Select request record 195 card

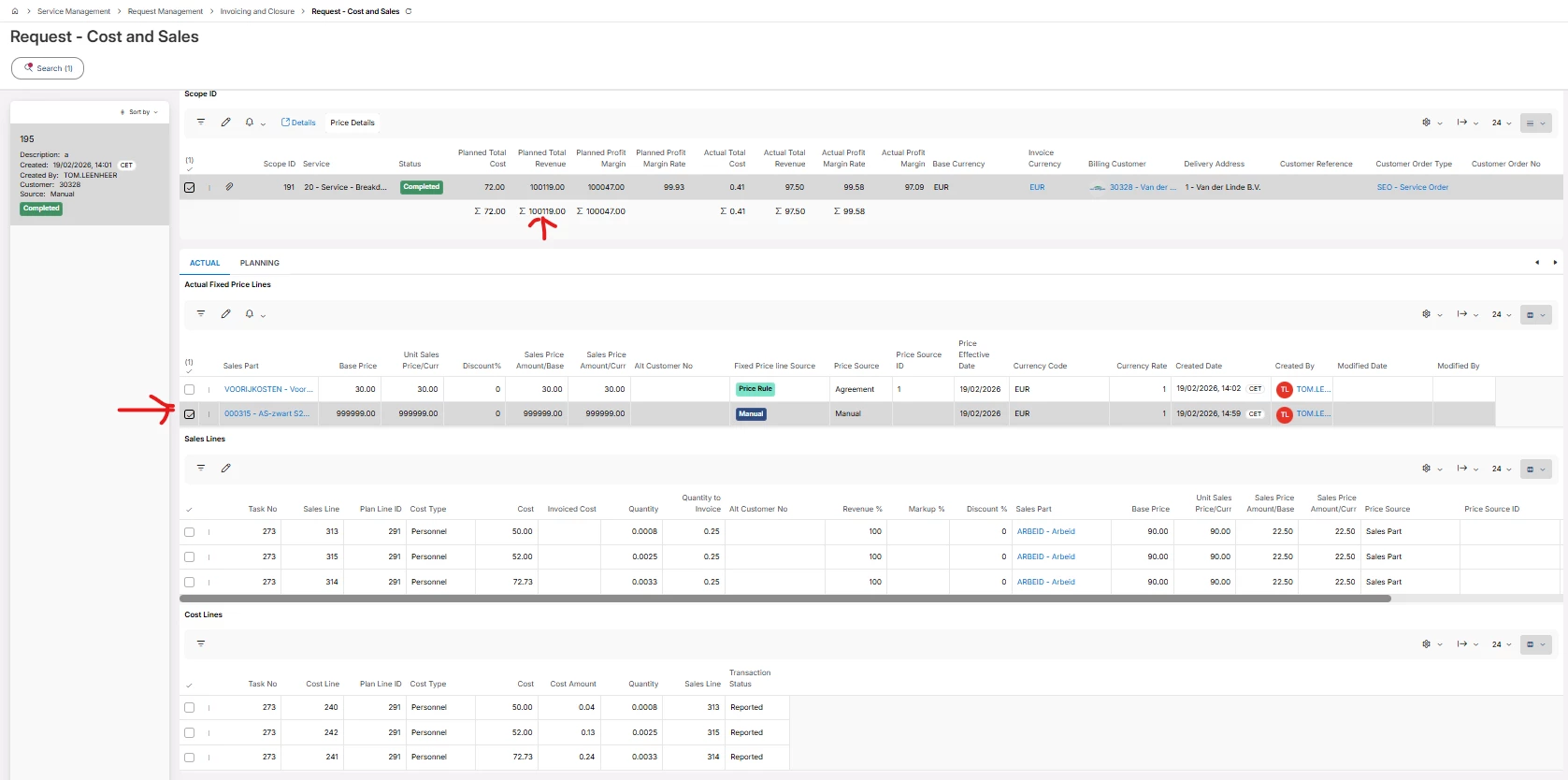tap(90, 174)
